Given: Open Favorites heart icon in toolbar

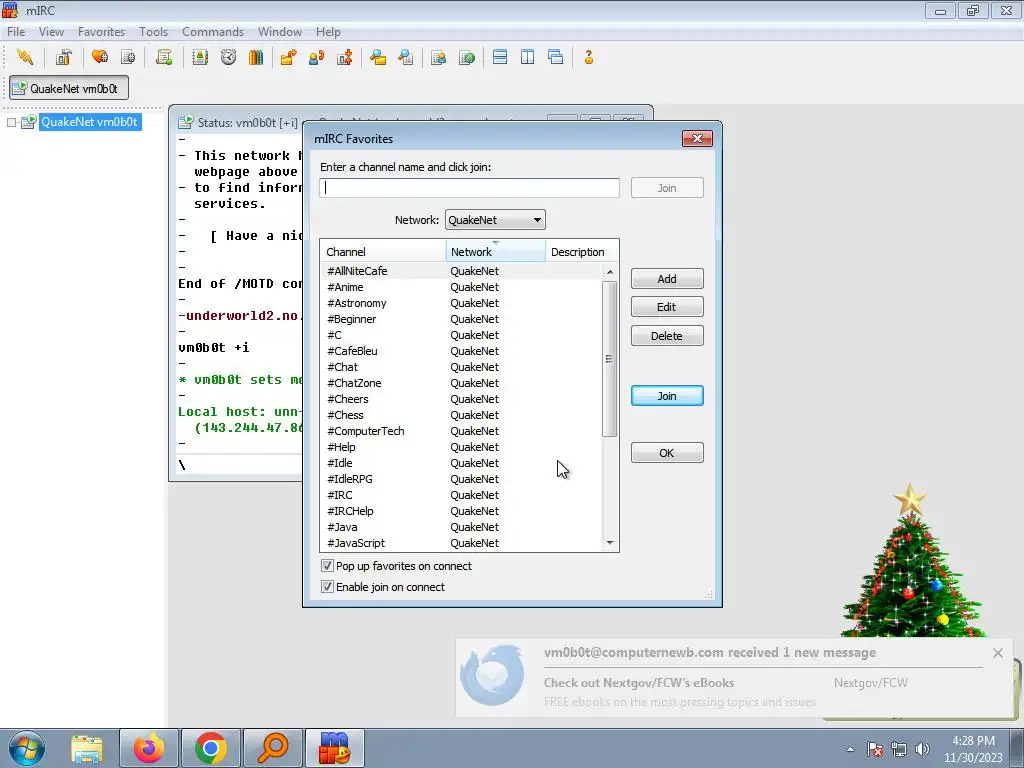Looking at the screenshot, I should (100, 57).
